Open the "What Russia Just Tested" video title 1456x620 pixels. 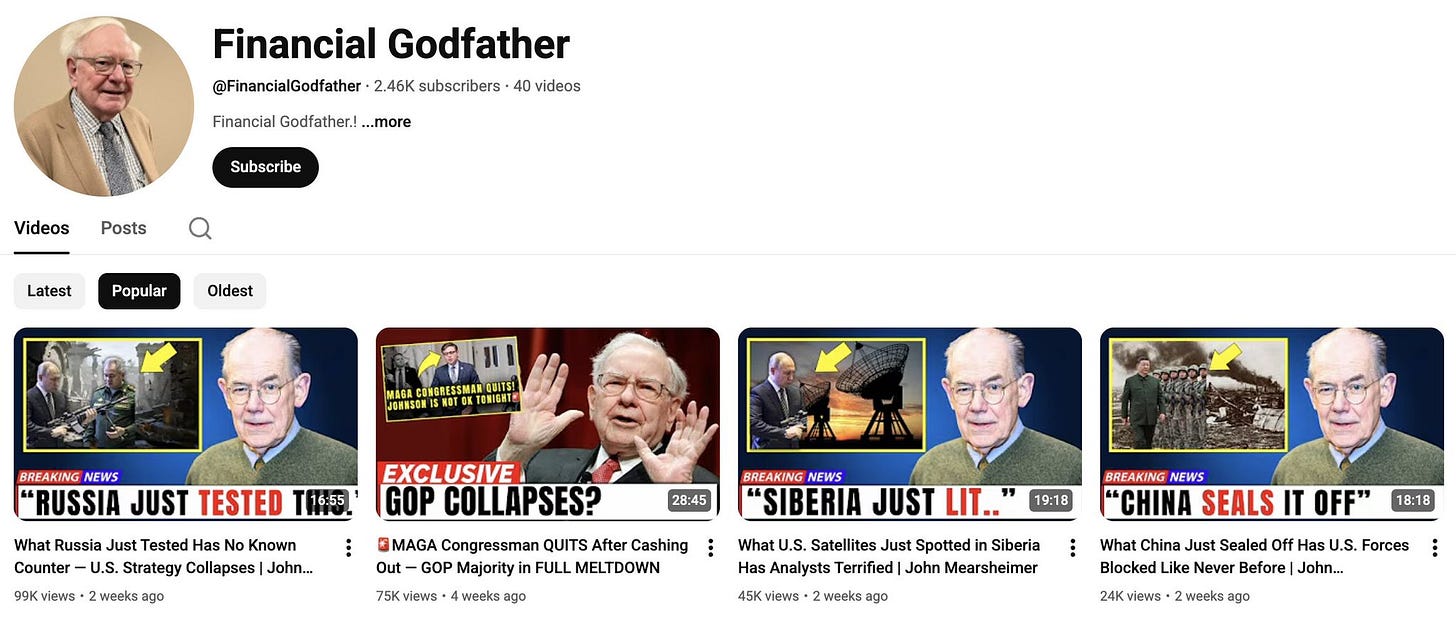164,556
